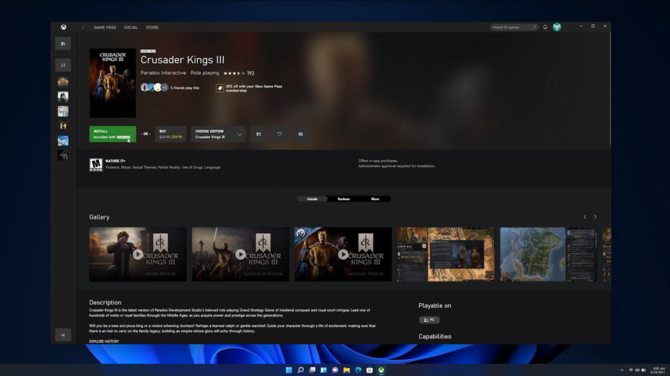Open Task View in the taskbar
Image resolution: width=670 pixels, height=376 pixels.
coord(312,370)
